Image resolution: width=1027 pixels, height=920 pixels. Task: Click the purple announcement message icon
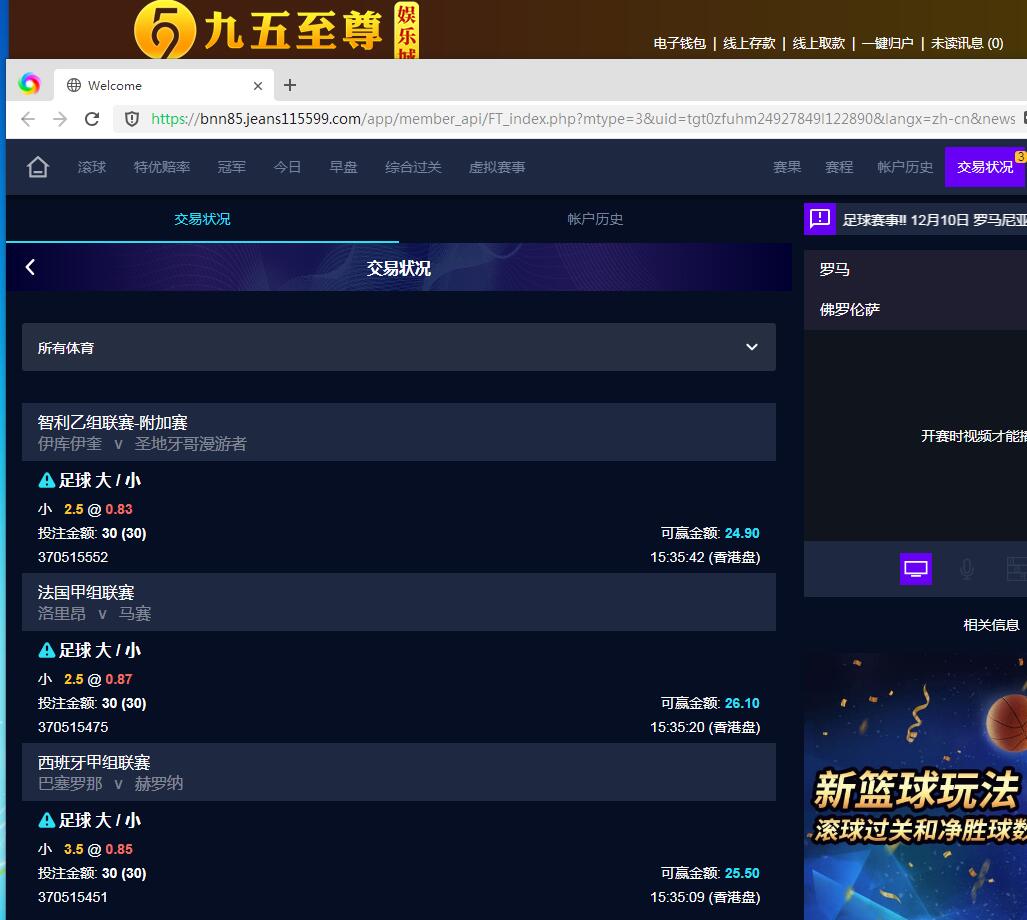click(819, 219)
